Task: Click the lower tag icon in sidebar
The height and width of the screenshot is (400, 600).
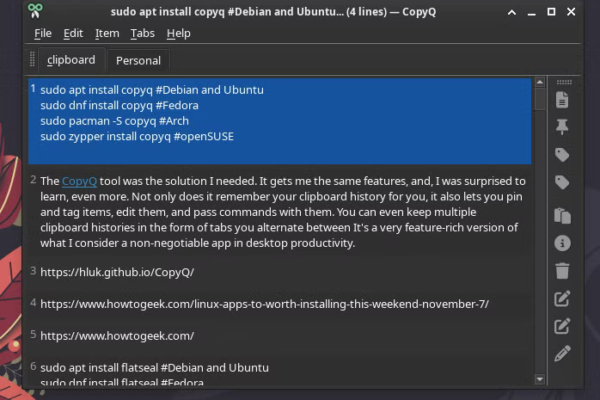Action: tap(562, 183)
